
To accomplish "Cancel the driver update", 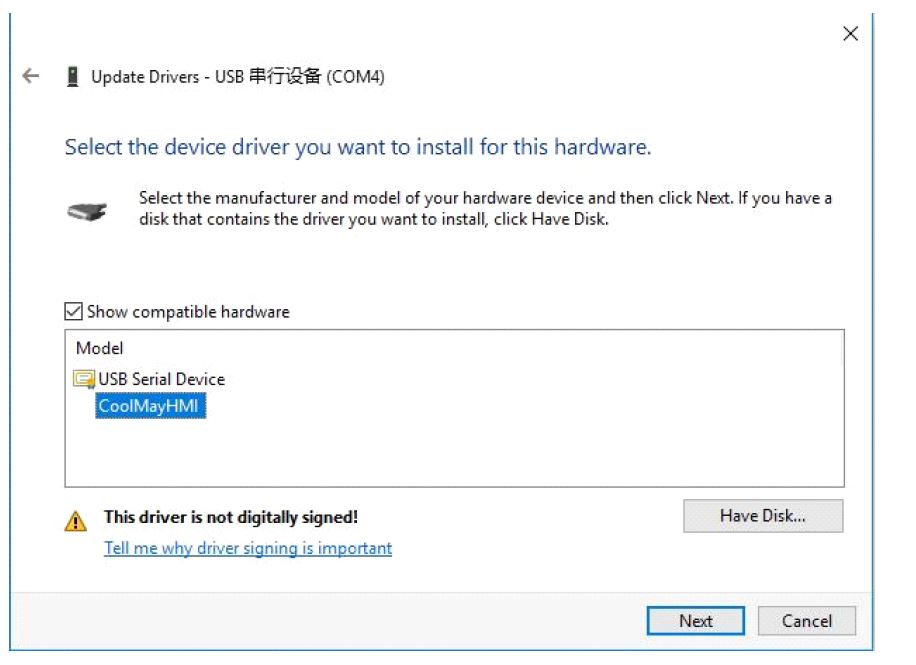I will click(x=807, y=621).
